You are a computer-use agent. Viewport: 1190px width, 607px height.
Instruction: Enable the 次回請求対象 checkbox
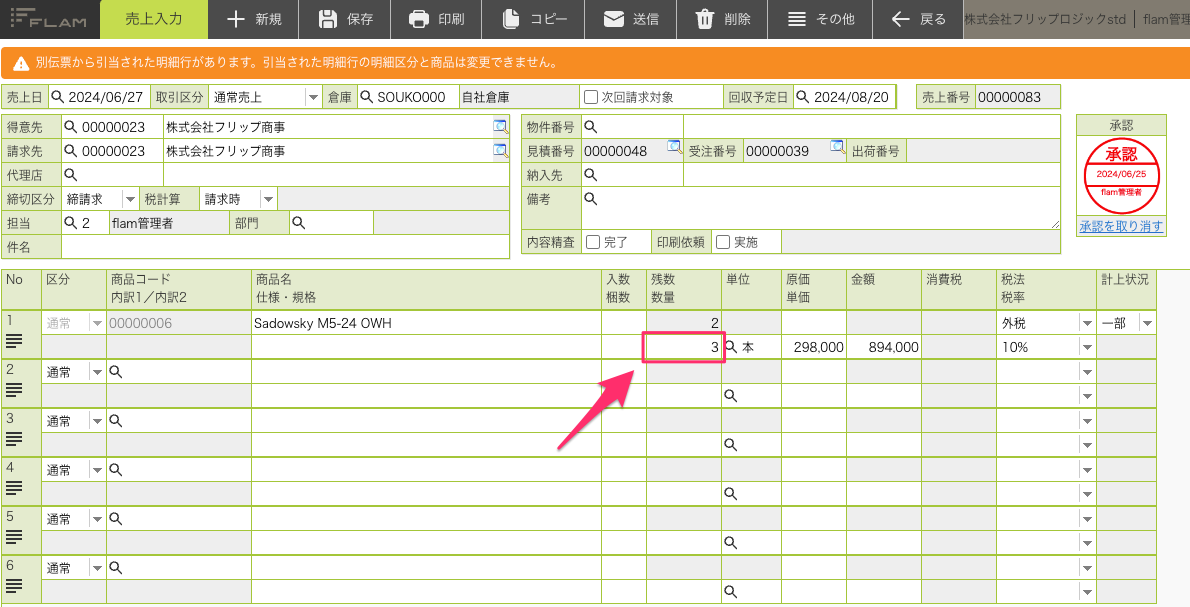(591, 97)
